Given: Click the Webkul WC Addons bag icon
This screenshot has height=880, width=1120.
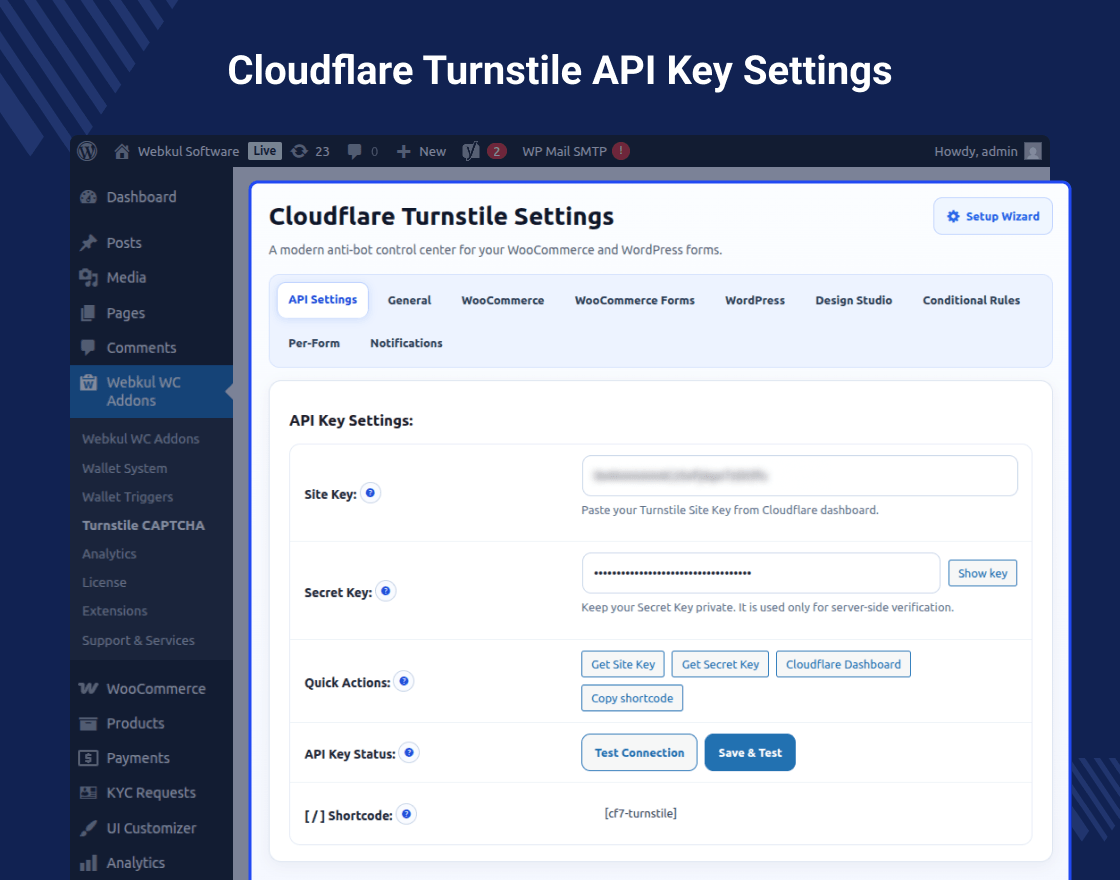Looking at the screenshot, I should coord(89,382).
